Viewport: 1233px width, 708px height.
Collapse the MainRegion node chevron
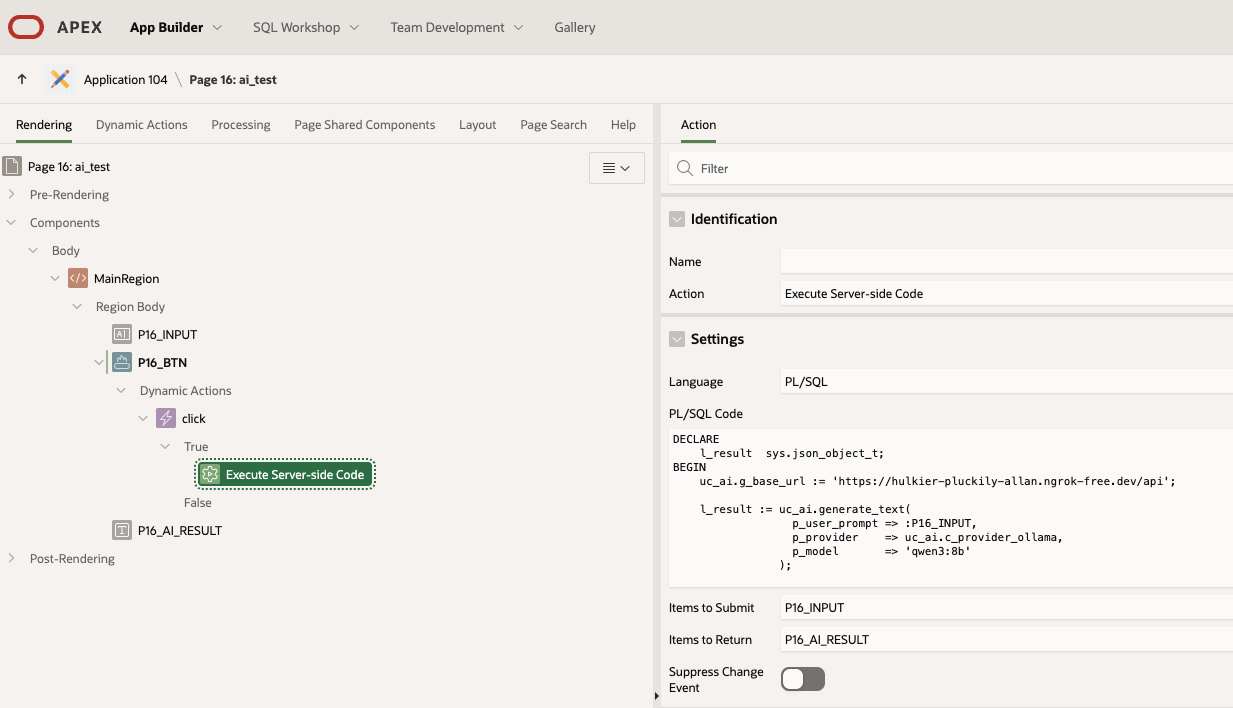pyautogui.click(x=56, y=279)
